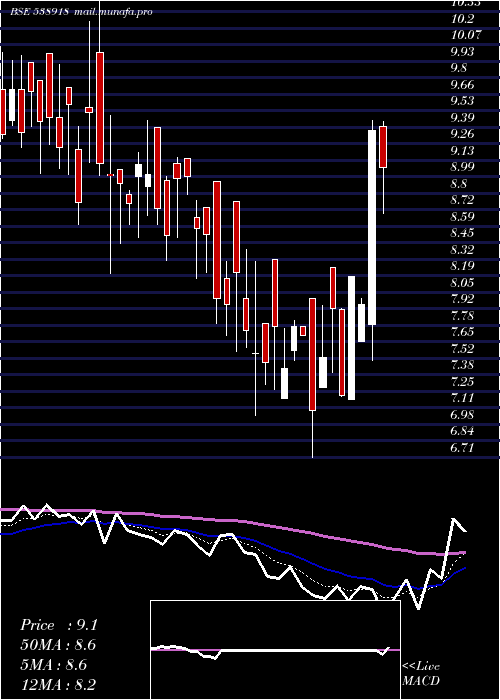This screenshot has height=700, width=500.
Task: Click the 9.39 price axis label
Action: tap(462, 117)
